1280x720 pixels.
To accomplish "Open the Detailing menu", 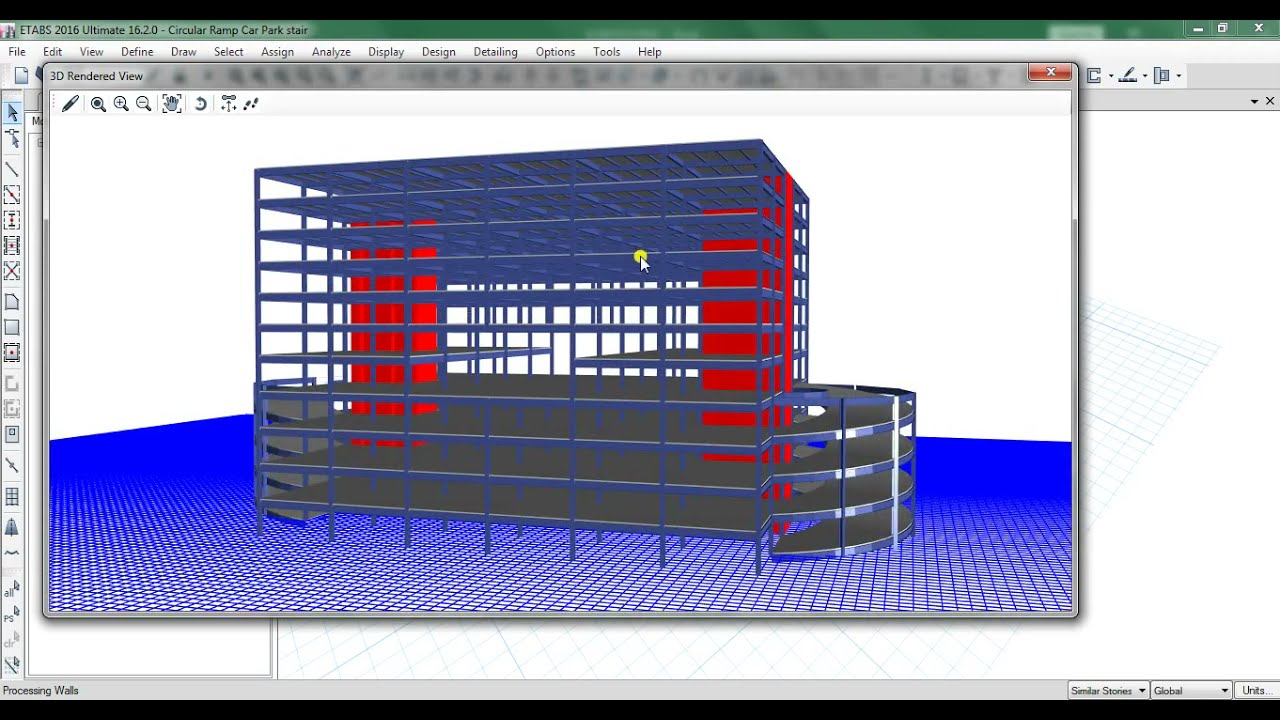I will (x=495, y=52).
